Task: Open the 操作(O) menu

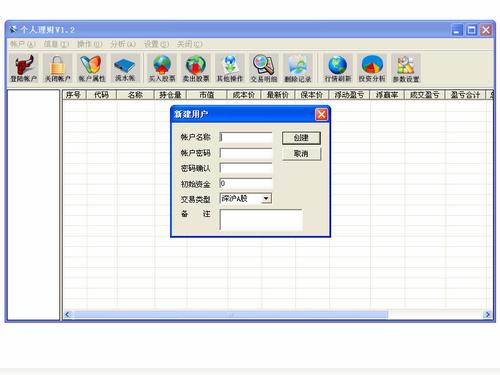Action: (x=89, y=44)
